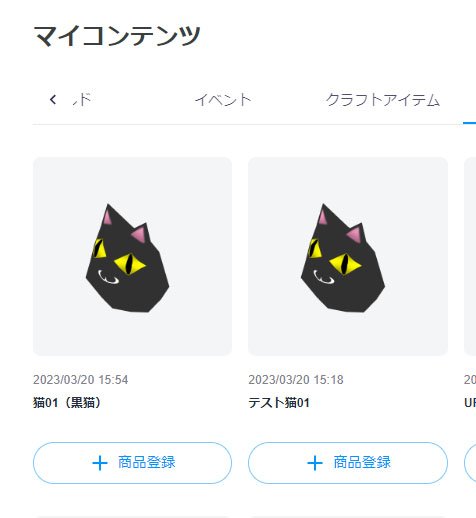Open the 猫01（黒猫）title link

pyautogui.click(x=67, y=403)
